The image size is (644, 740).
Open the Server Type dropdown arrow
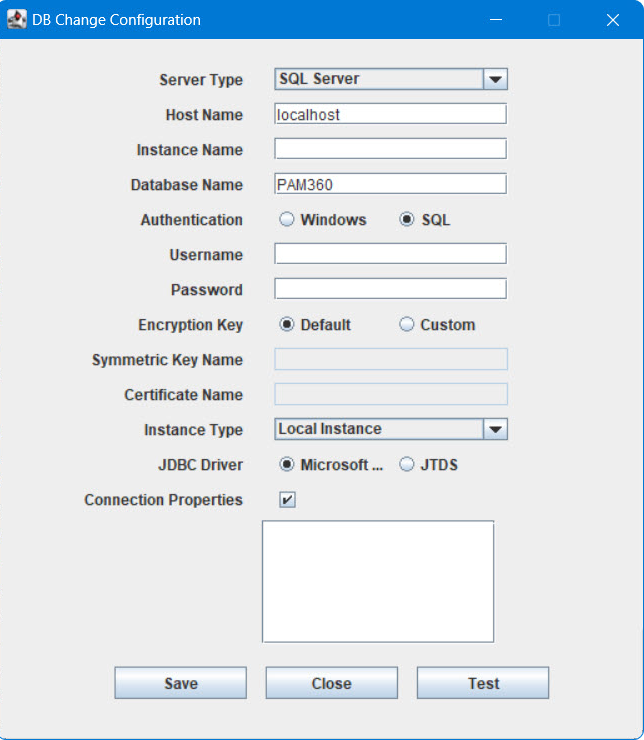tap(495, 79)
